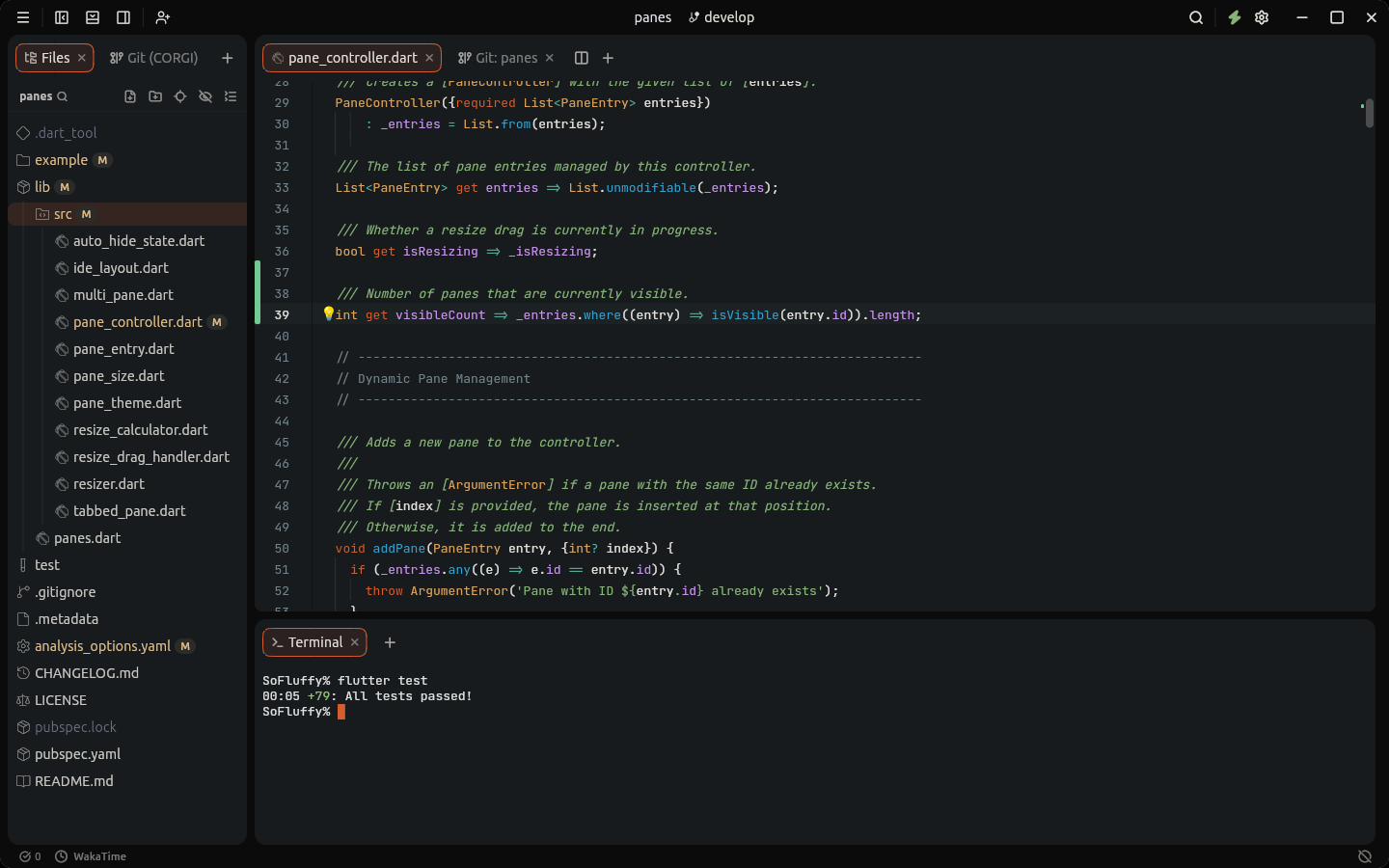Open the develop branch selector
The height and width of the screenshot is (868, 1389).
[722, 17]
